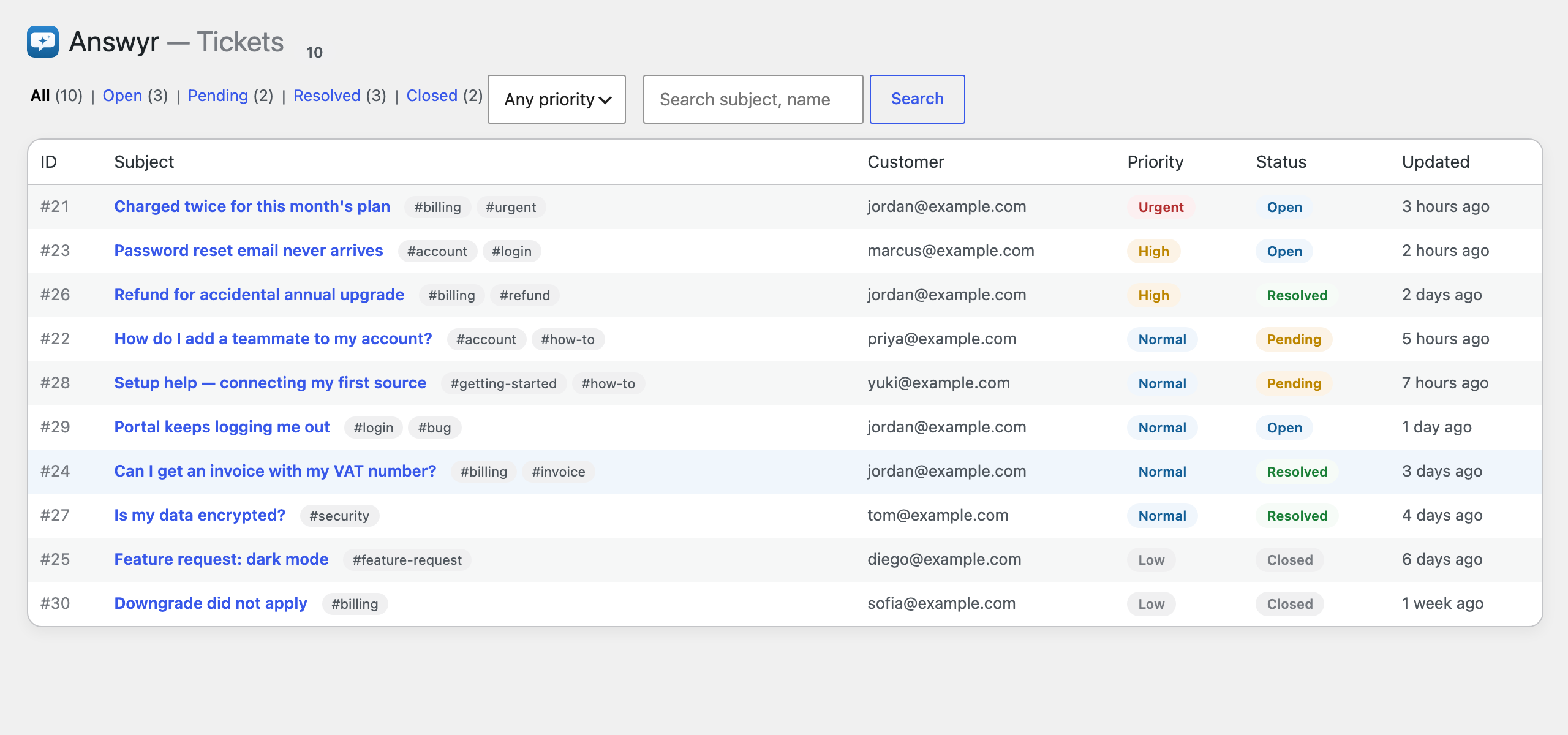Select the All (10) filter tab
This screenshot has width=1568, height=735.
pyautogui.click(x=56, y=96)
